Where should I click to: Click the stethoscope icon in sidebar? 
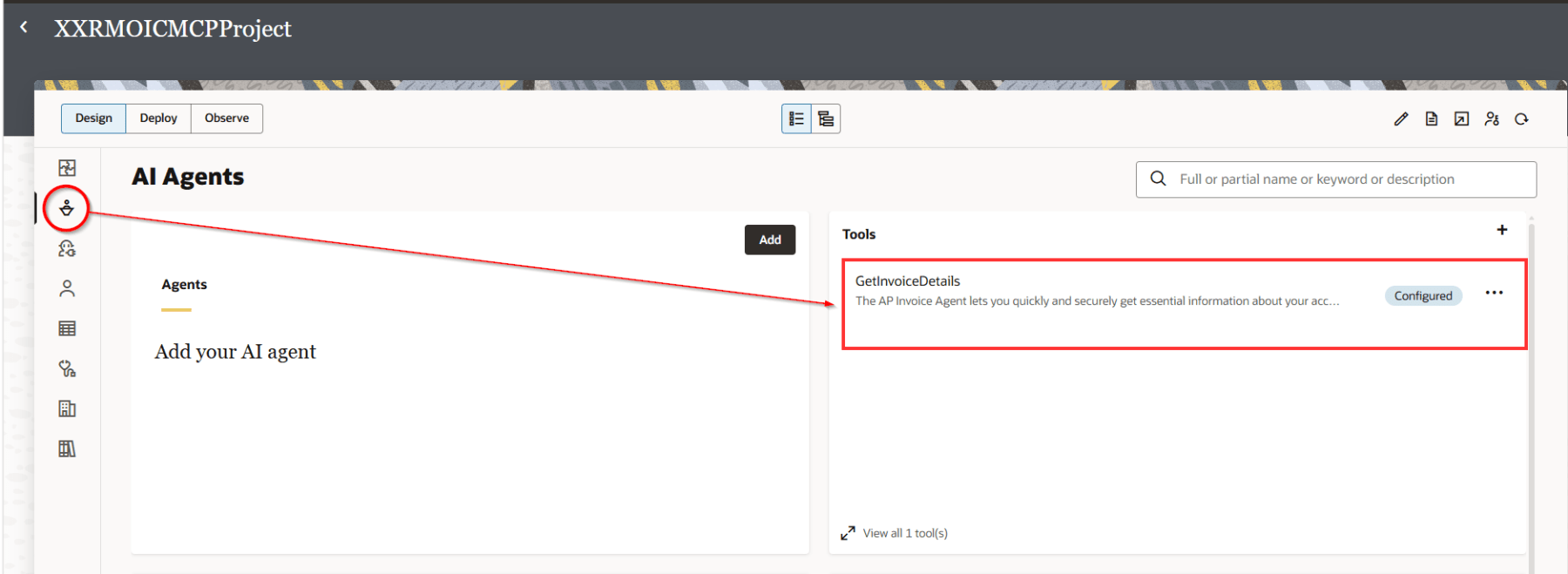pyautogui.click(x=67, y=368)
